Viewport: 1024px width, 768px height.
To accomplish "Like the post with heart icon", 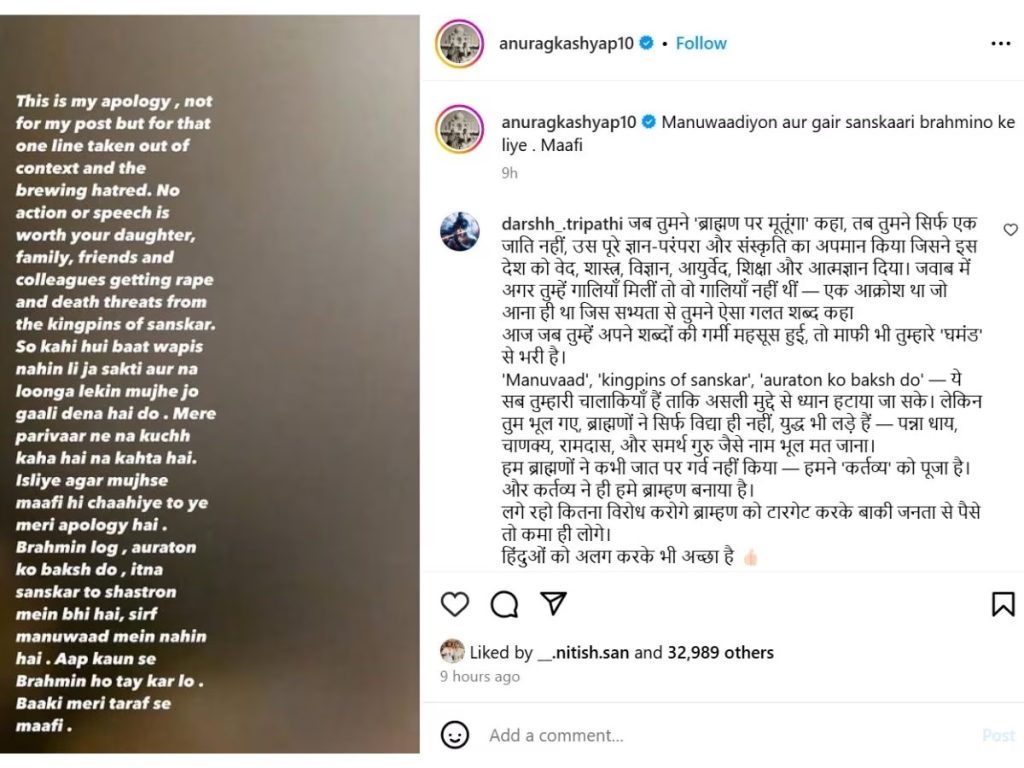I will (x=455, y=604).
